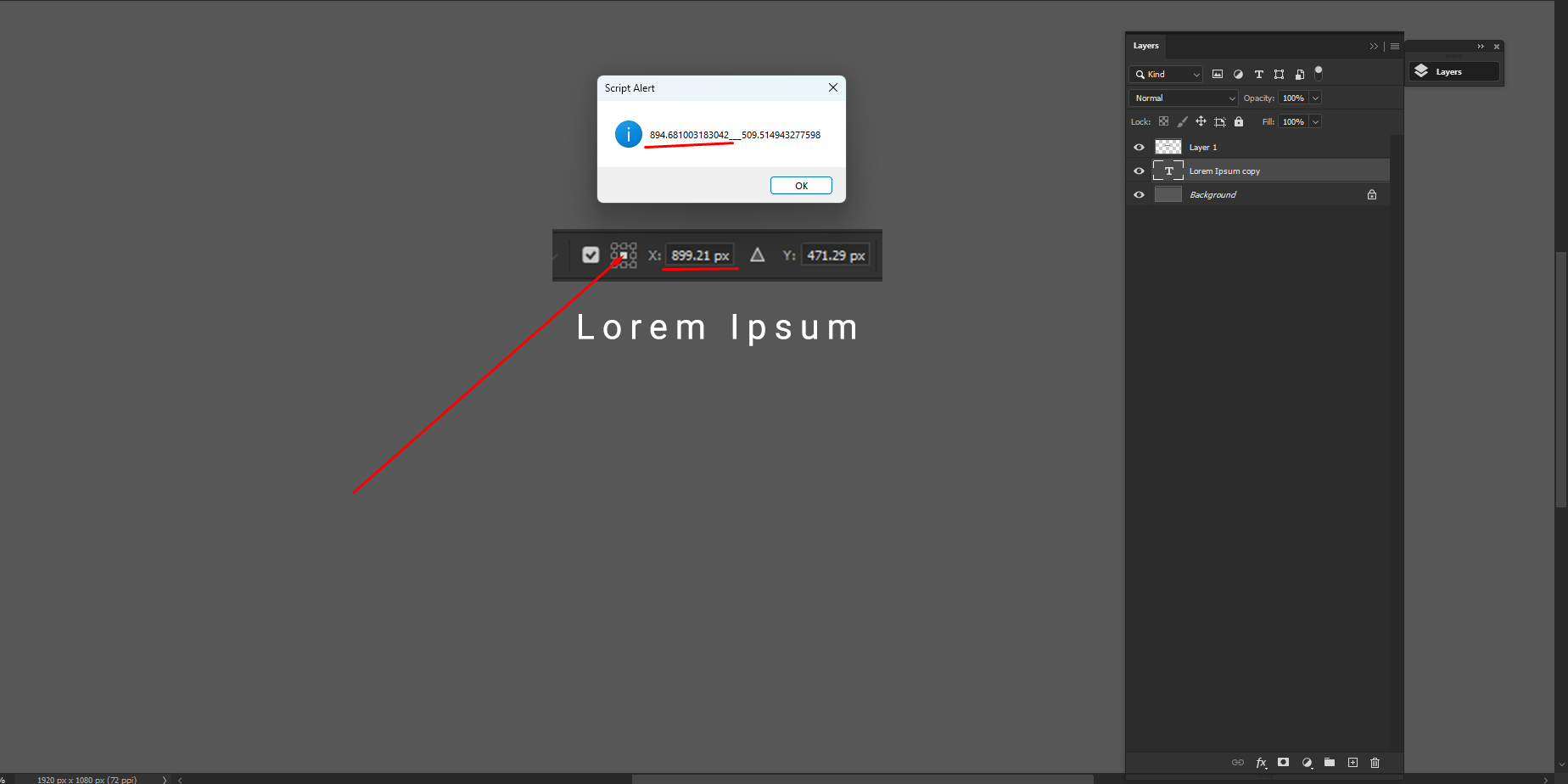Hide the Lorem Ipsum copy layer

coord(1139,171)
